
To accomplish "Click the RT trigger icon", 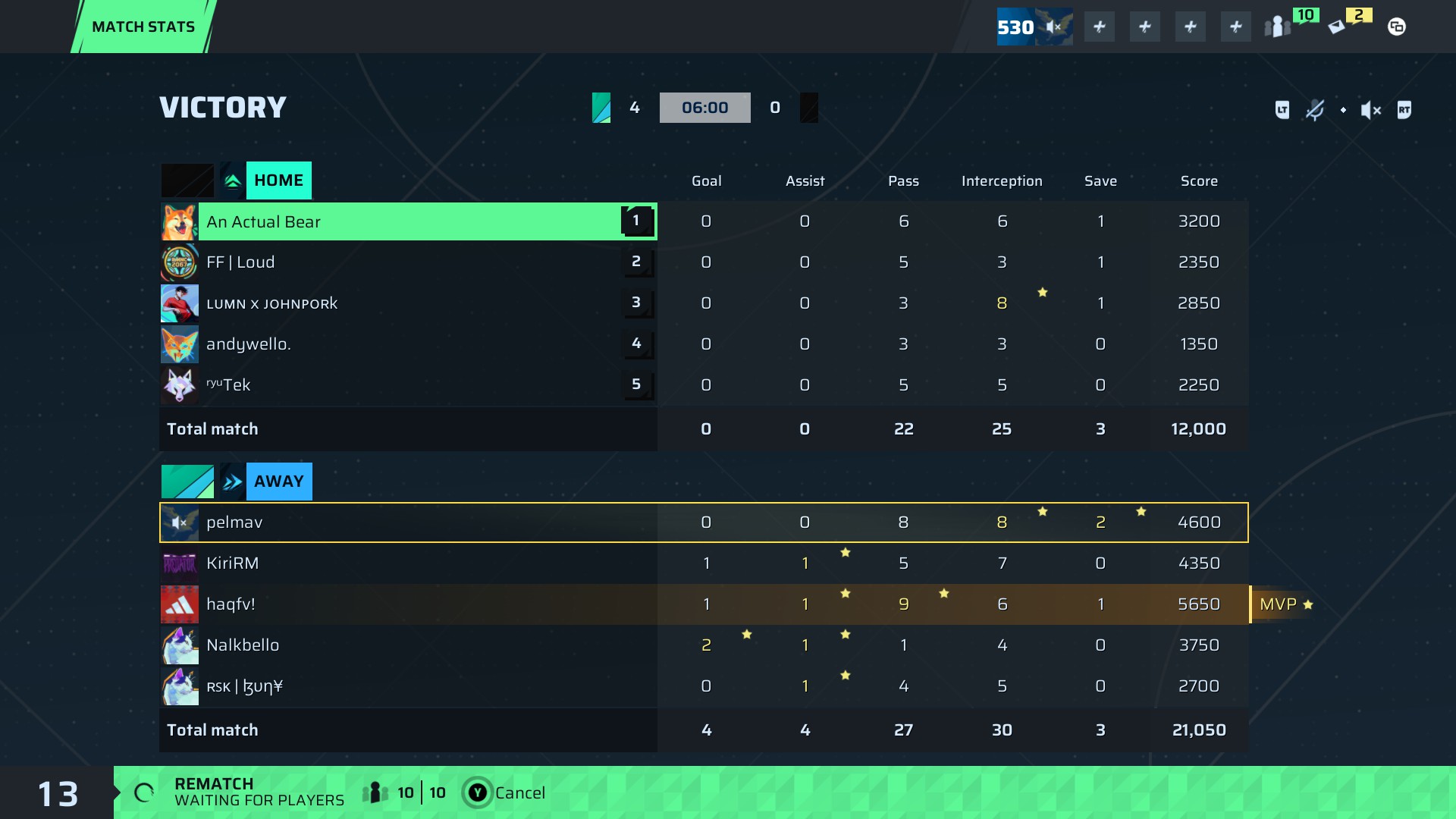I will [1404, 110].
